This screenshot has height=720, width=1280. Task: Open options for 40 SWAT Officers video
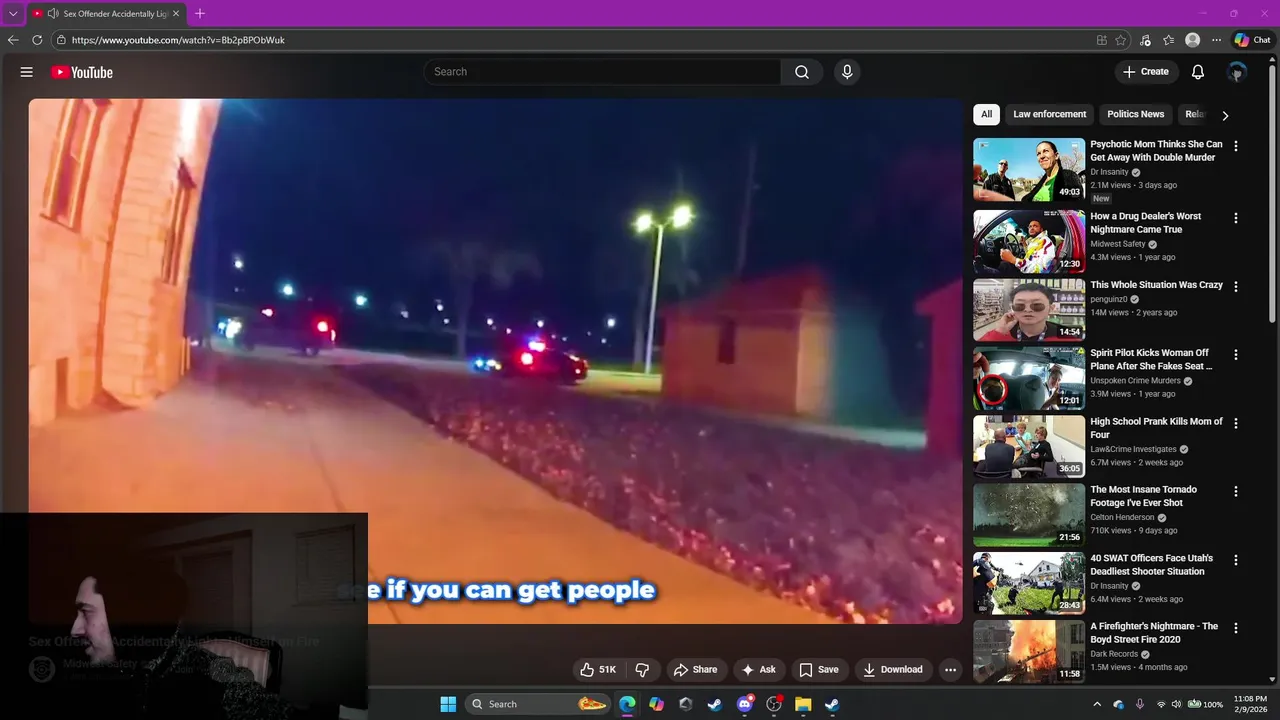(1235, 560)
